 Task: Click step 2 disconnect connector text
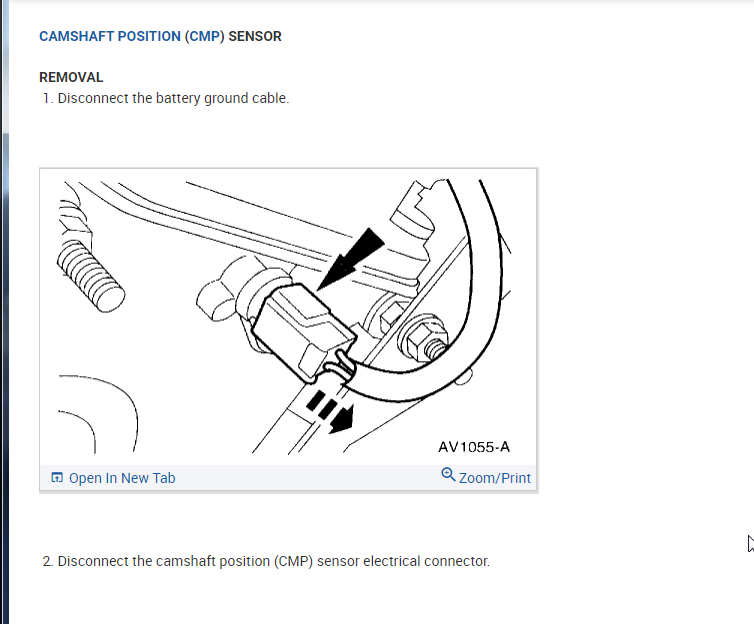pyautogui.click(x=266, y=561)
